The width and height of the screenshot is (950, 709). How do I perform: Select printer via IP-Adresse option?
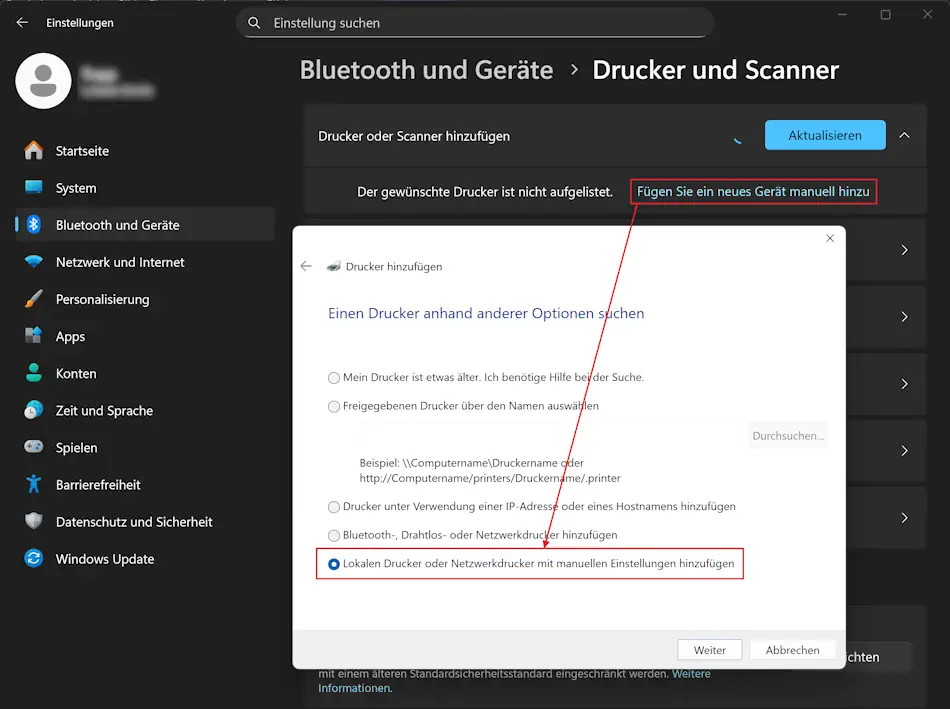coord(334,507)
